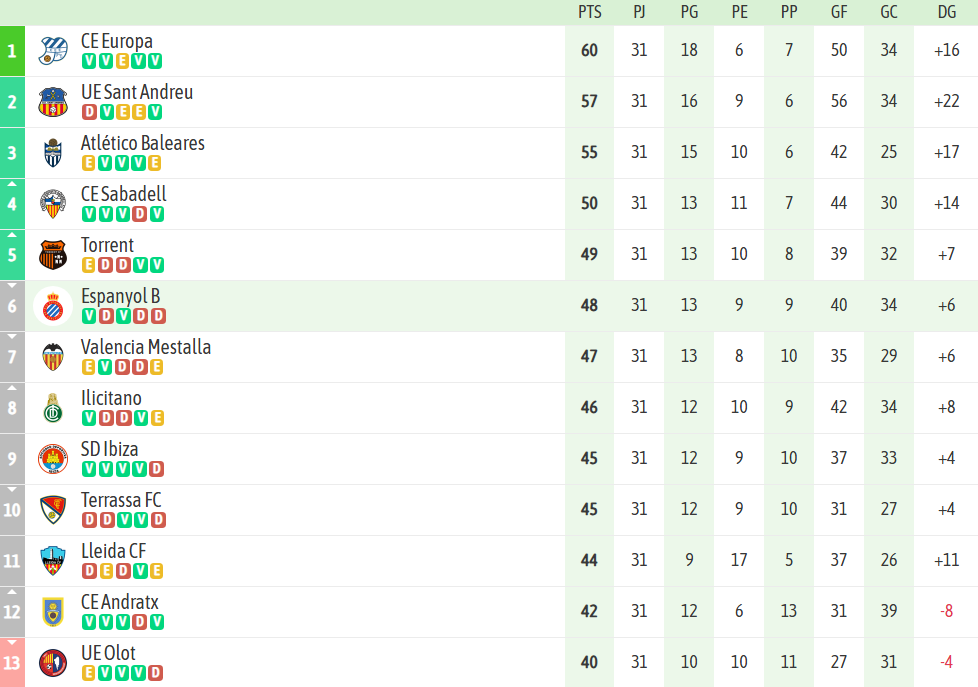Open the UE Olot team link
This screenshot has height=687, width=978.
point(108,653)
